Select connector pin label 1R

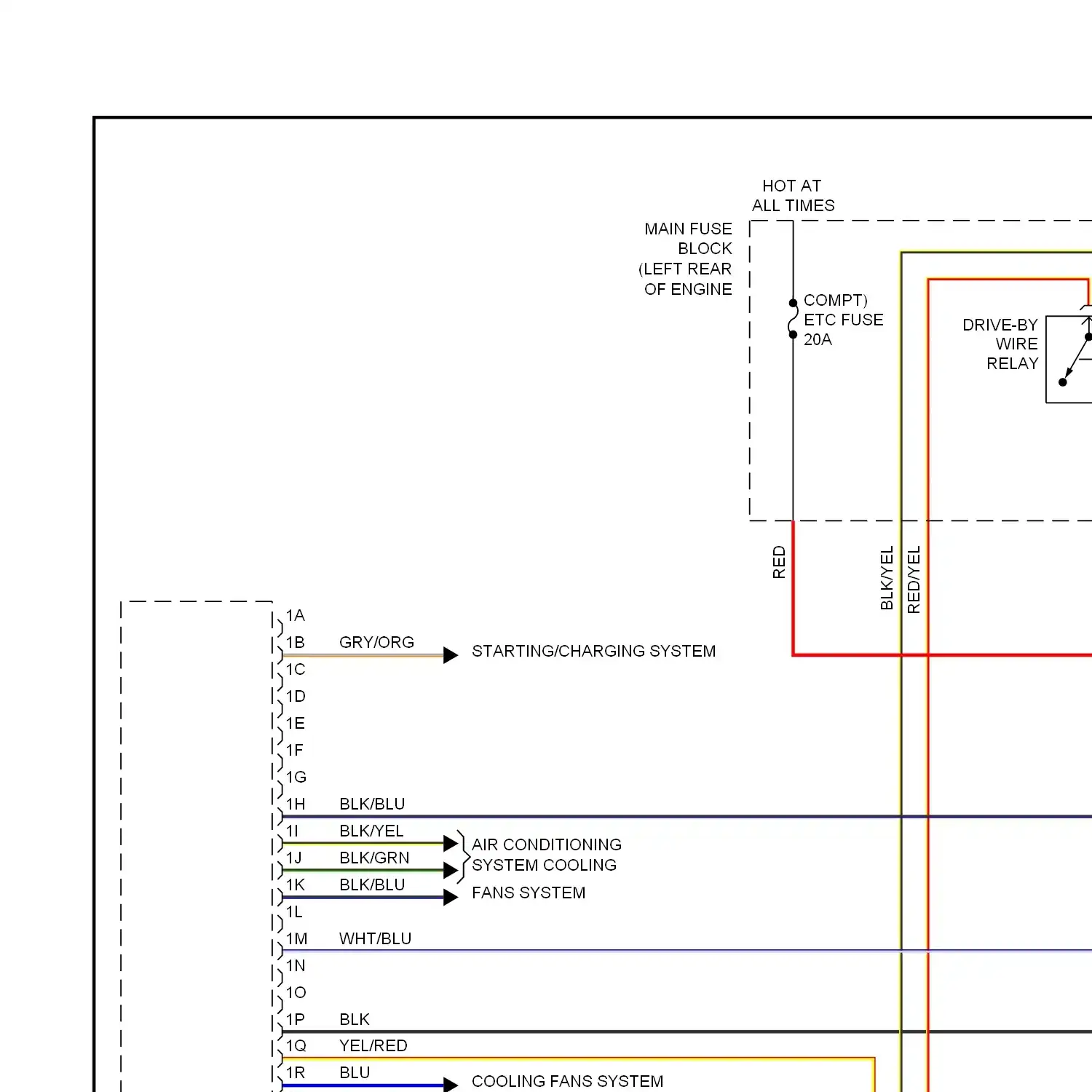[295, 1073]
